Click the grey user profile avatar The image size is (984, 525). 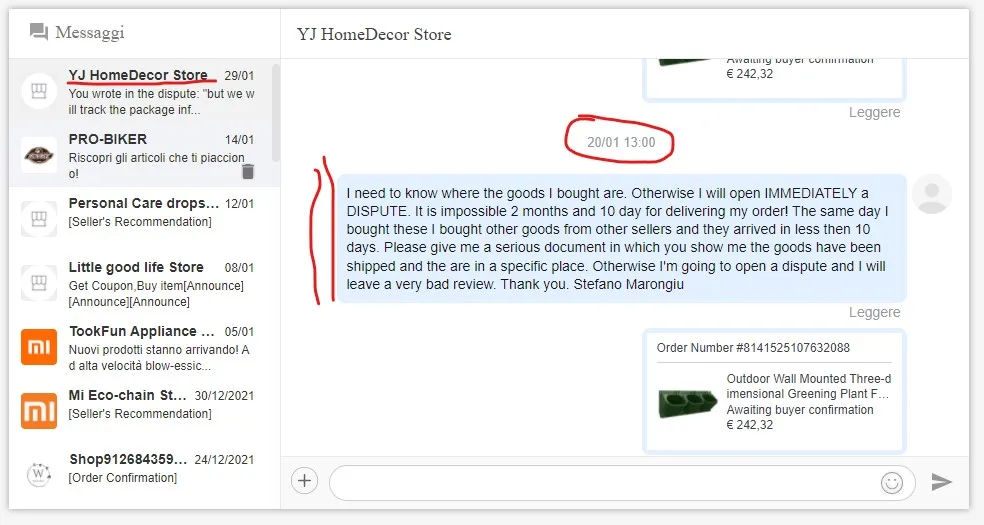(932, 194)
